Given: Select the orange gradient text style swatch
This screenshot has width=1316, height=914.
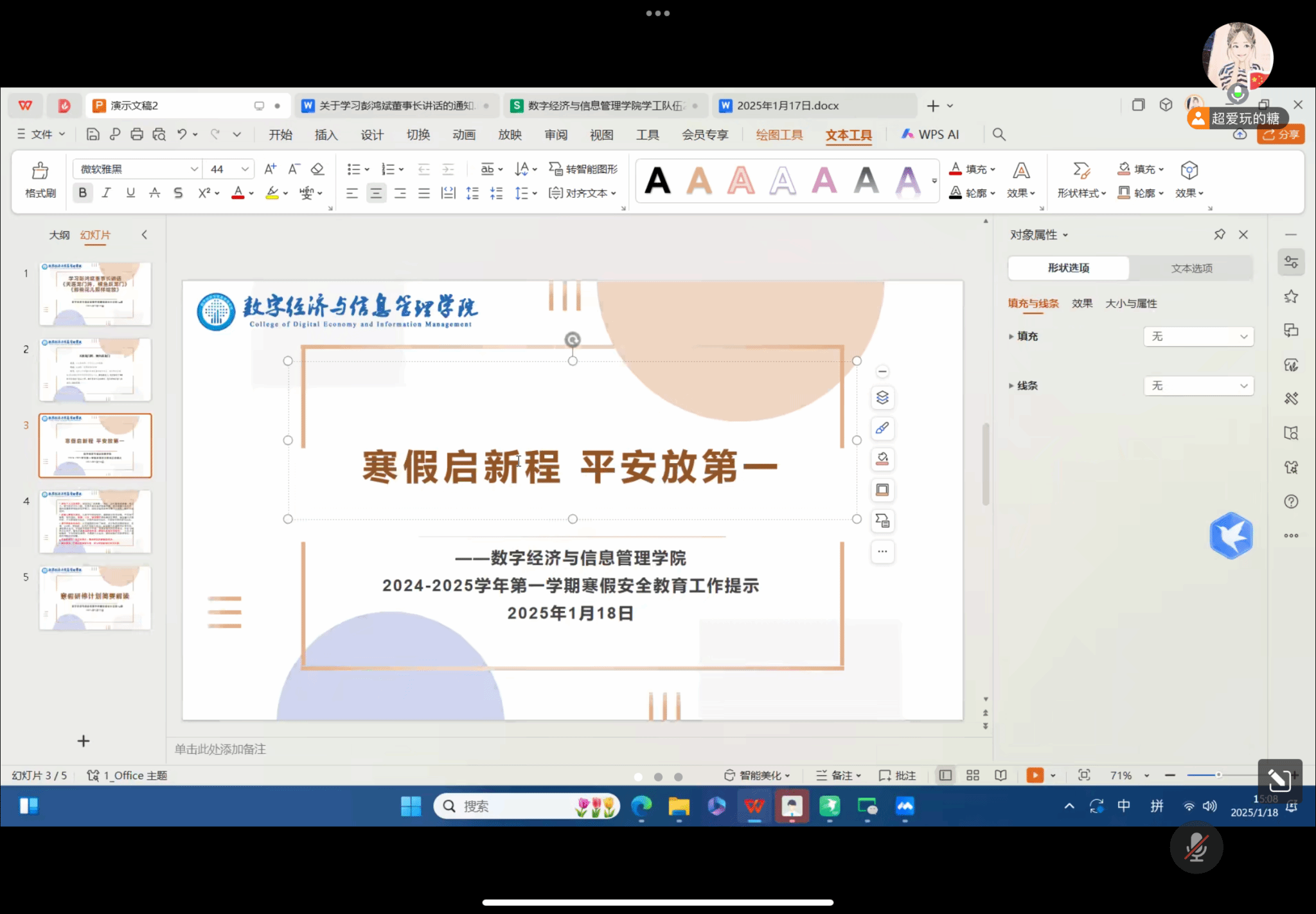Looking at the screenshot, I should tap(699, 180).
